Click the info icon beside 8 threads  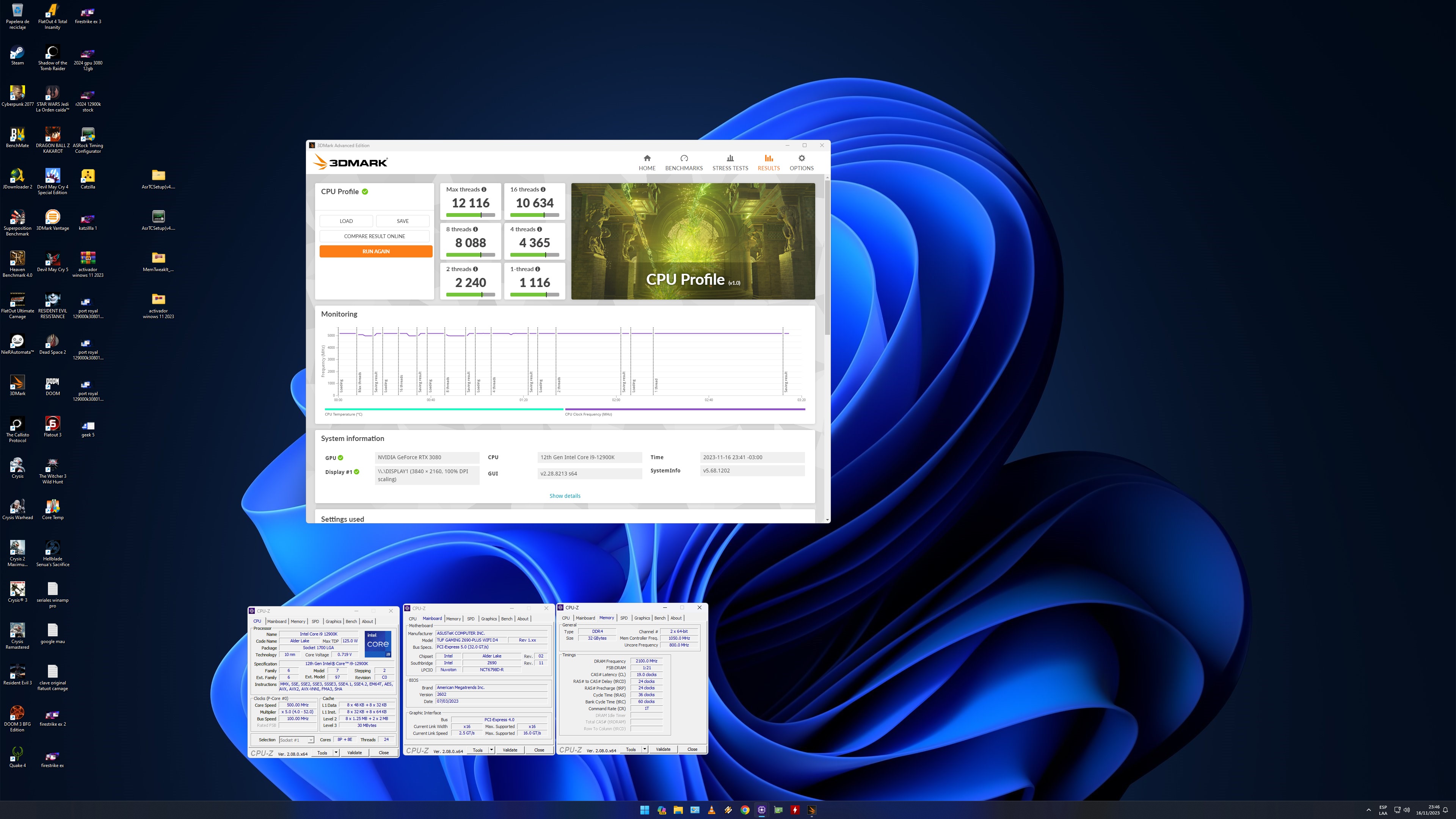(475, 229)
